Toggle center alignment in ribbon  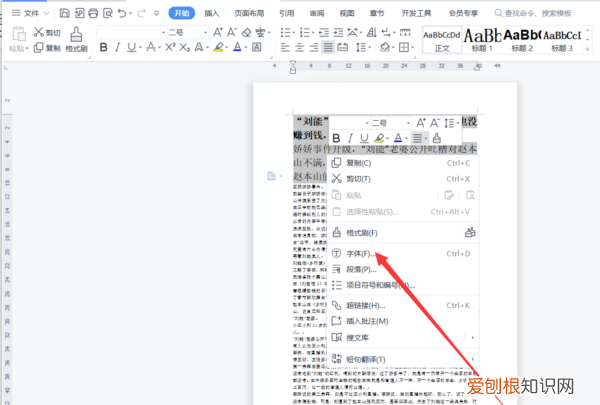(x=300, y=47)
